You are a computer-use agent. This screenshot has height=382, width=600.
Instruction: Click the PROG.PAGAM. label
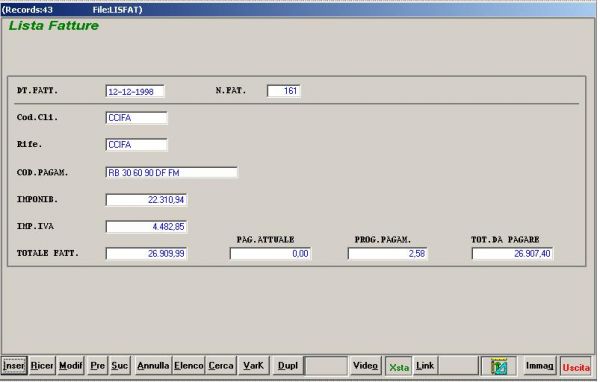382,240
